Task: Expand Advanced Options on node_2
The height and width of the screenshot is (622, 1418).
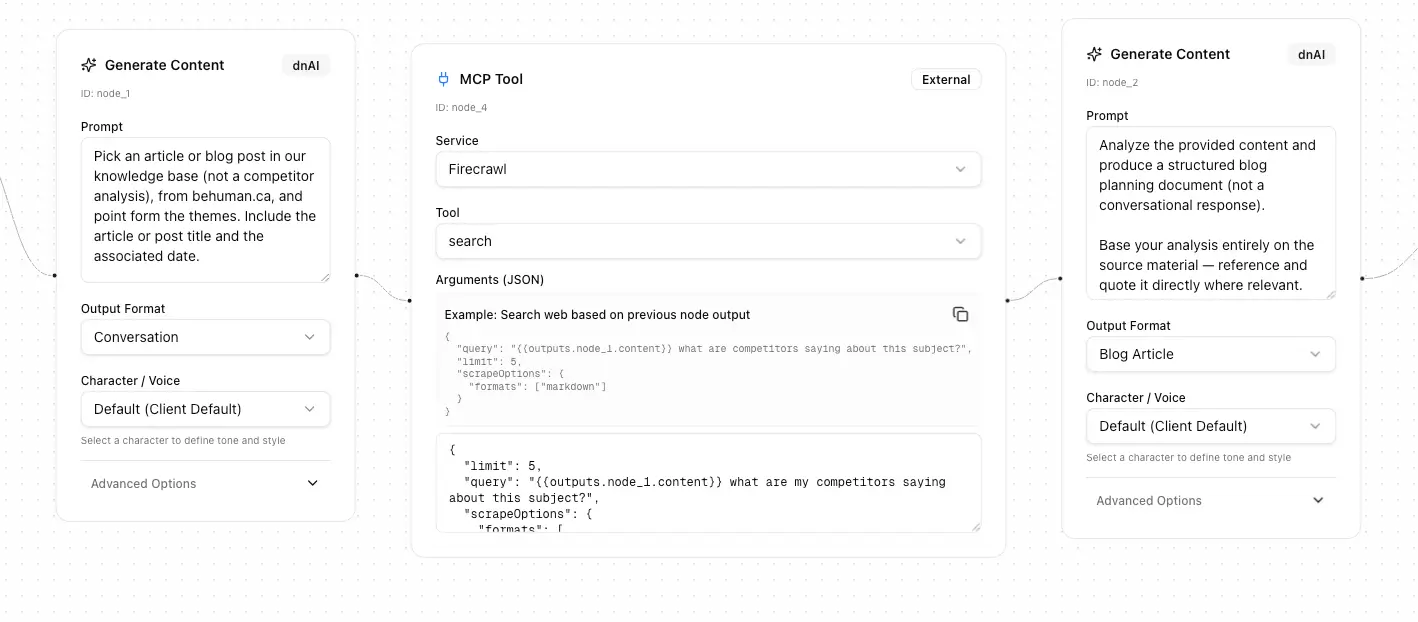Action: tap(1210, 500)
